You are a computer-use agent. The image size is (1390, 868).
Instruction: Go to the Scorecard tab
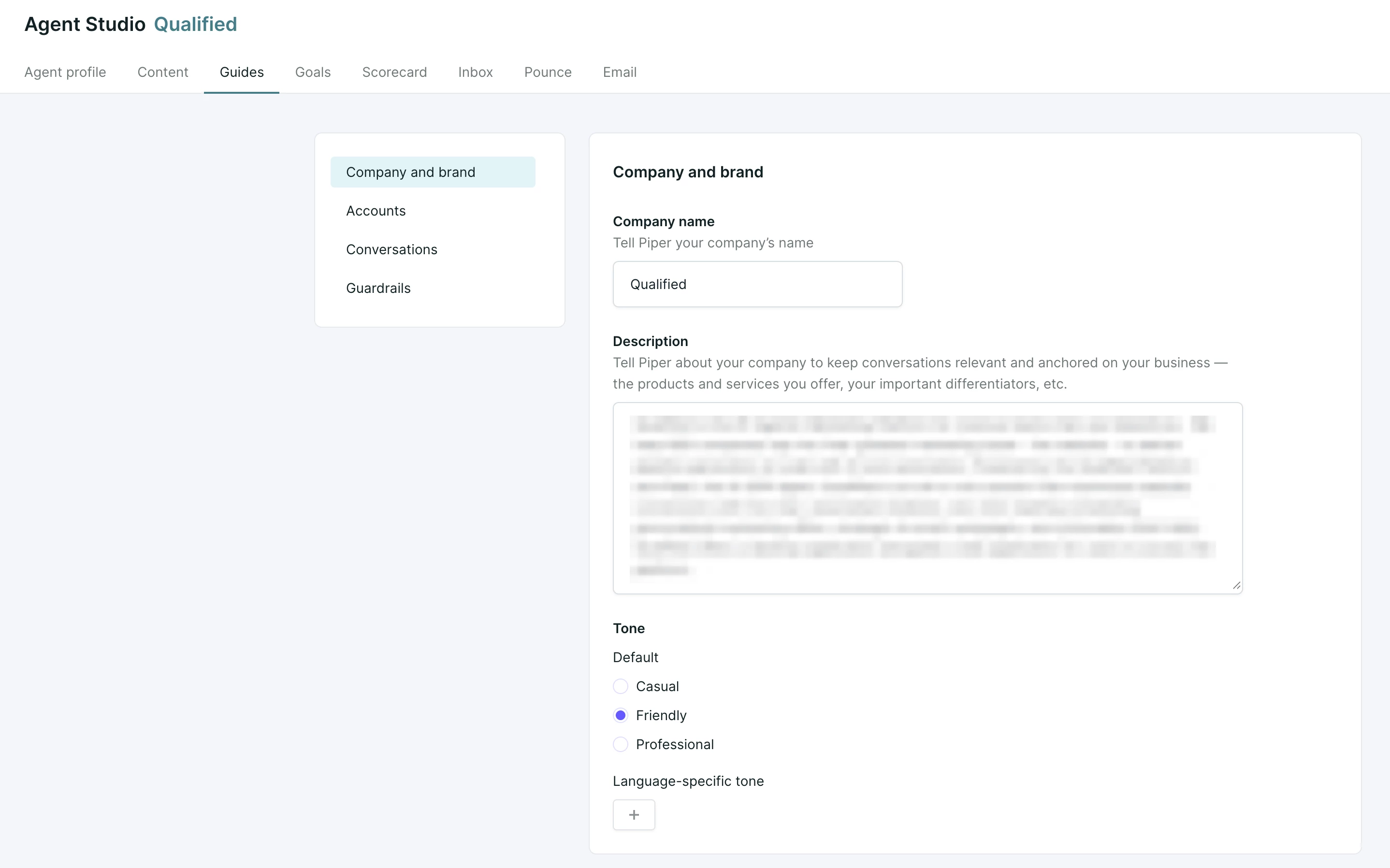[x=394, y=72]
